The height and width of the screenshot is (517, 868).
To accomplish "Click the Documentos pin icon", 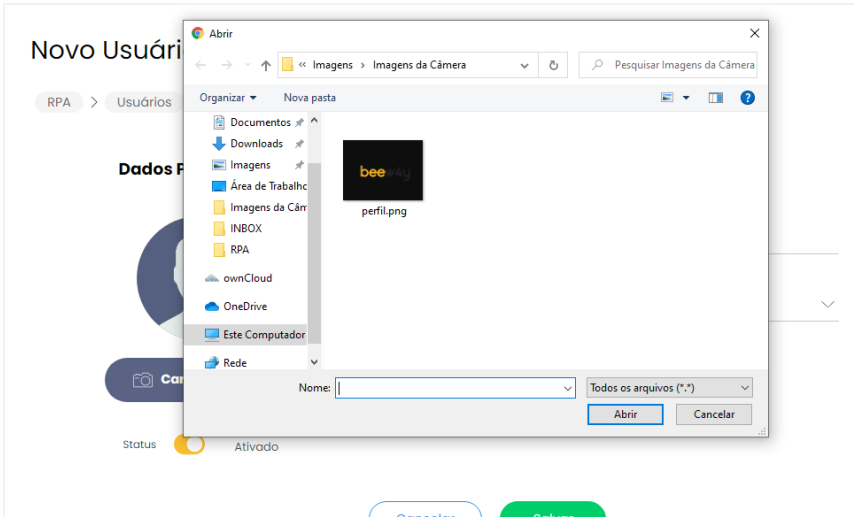I will click(x=299, y=122).
